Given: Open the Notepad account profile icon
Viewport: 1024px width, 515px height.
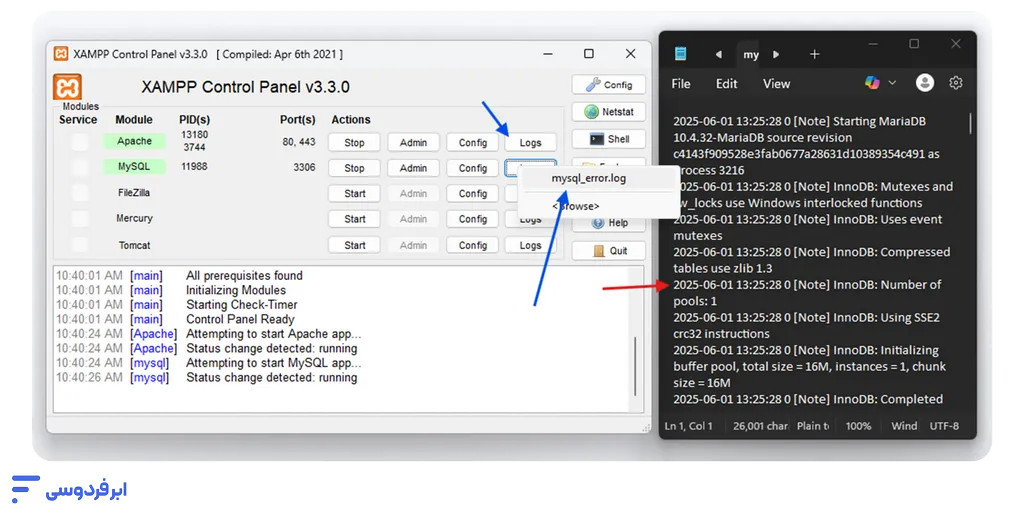Looking at the screenshot, I should pos(925,83).
